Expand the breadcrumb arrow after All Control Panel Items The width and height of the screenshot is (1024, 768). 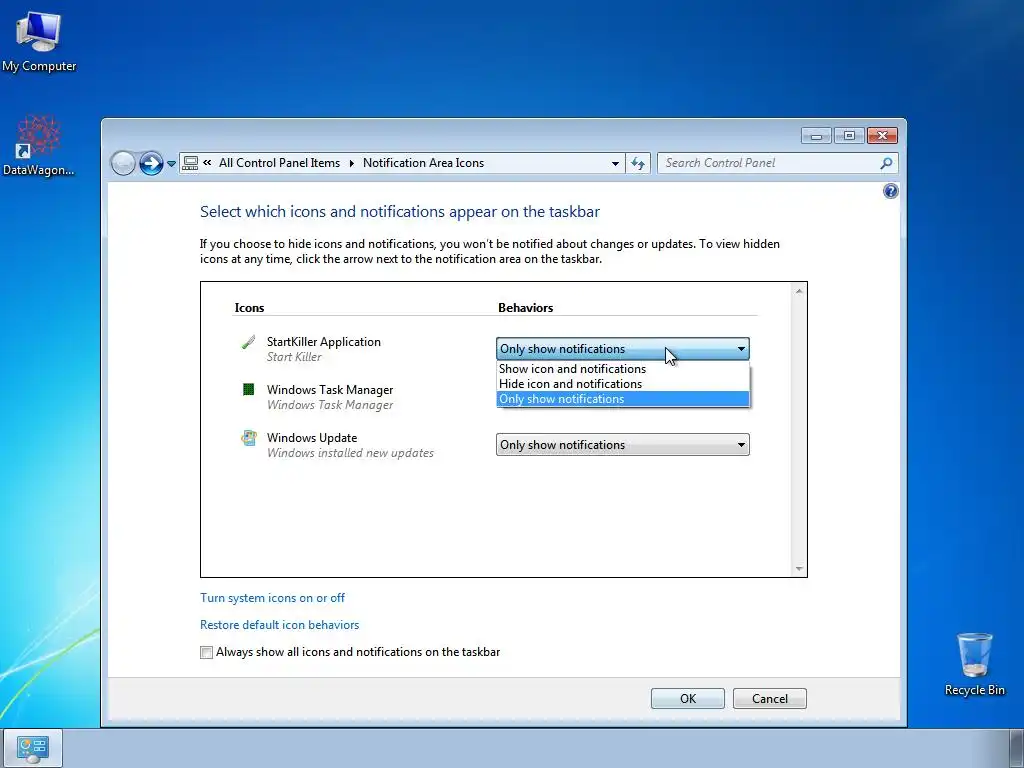point(351,163)
